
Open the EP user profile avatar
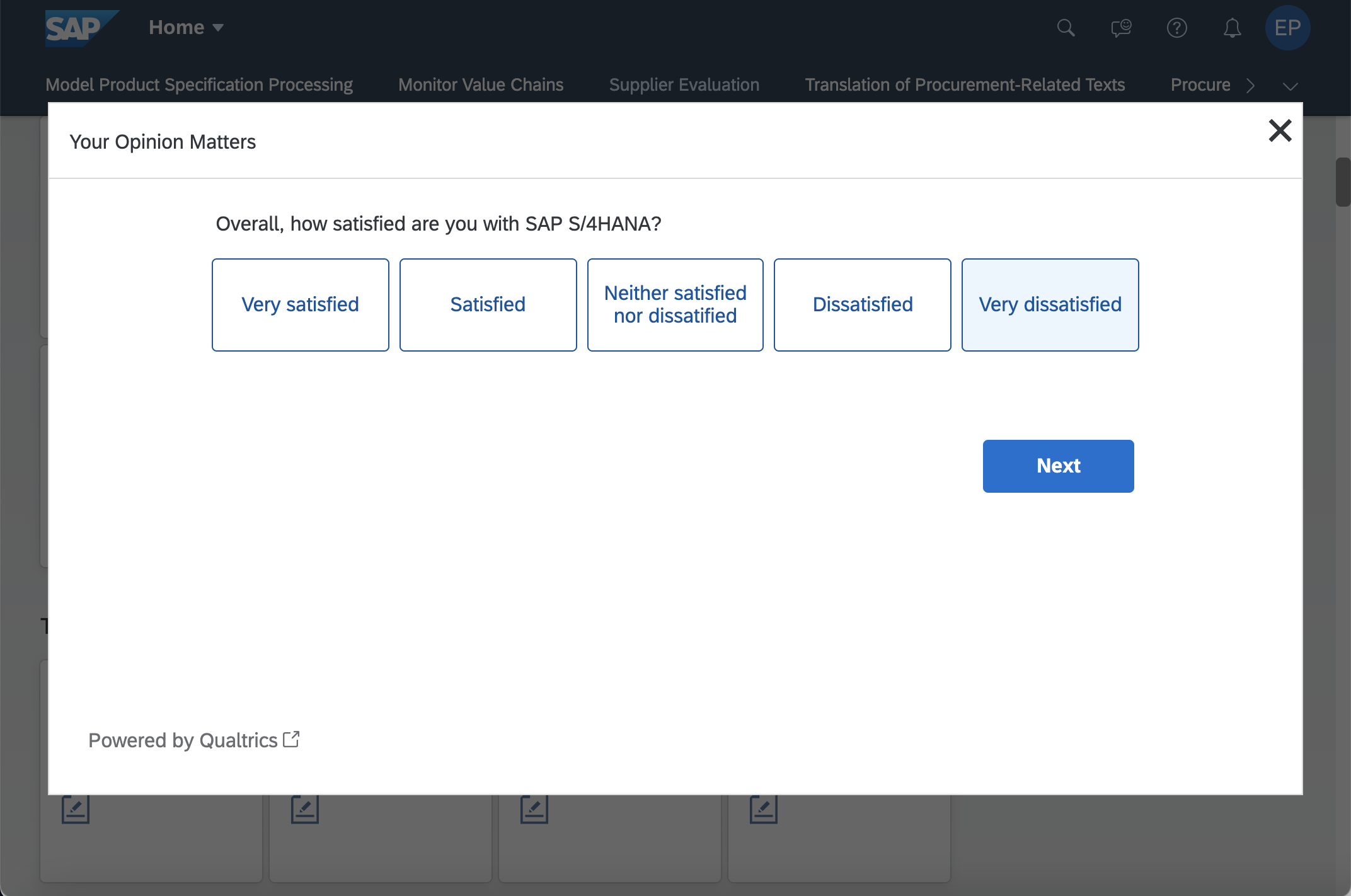(x=1287, y=28)
